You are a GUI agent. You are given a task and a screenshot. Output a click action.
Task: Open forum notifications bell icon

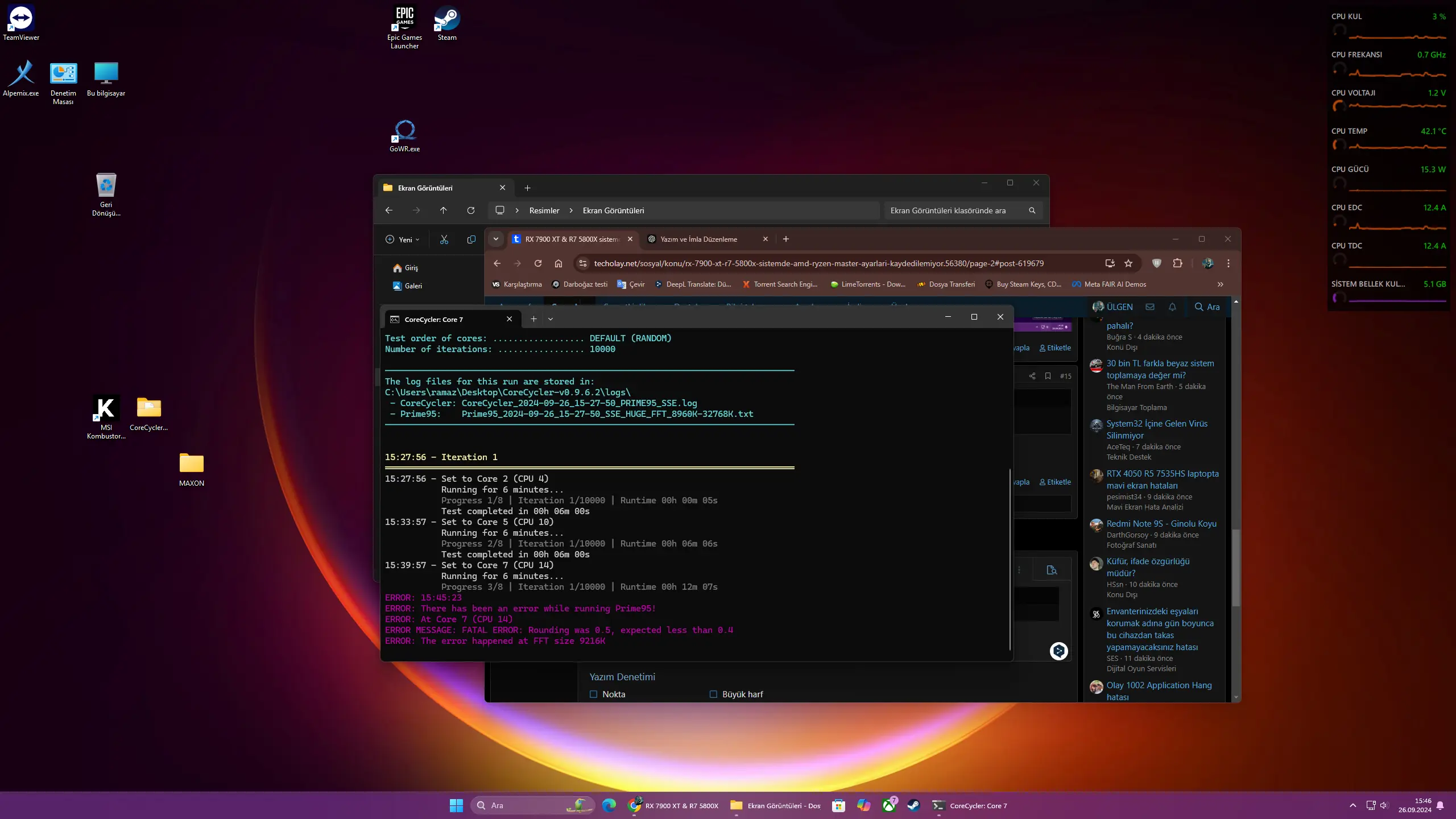pos(1172,307)
